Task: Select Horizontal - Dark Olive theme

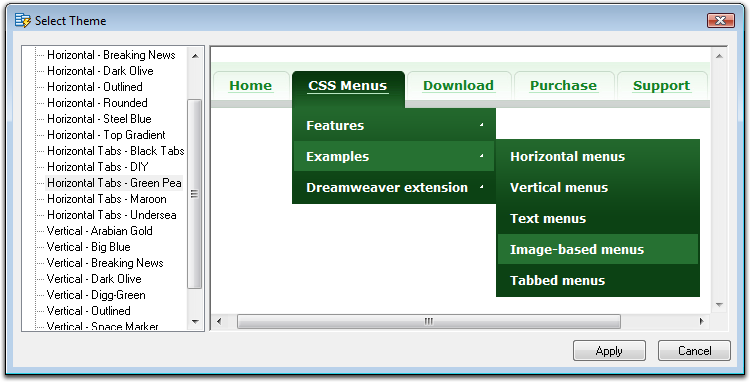Action: pyautogui.click(x=100, y=71)
